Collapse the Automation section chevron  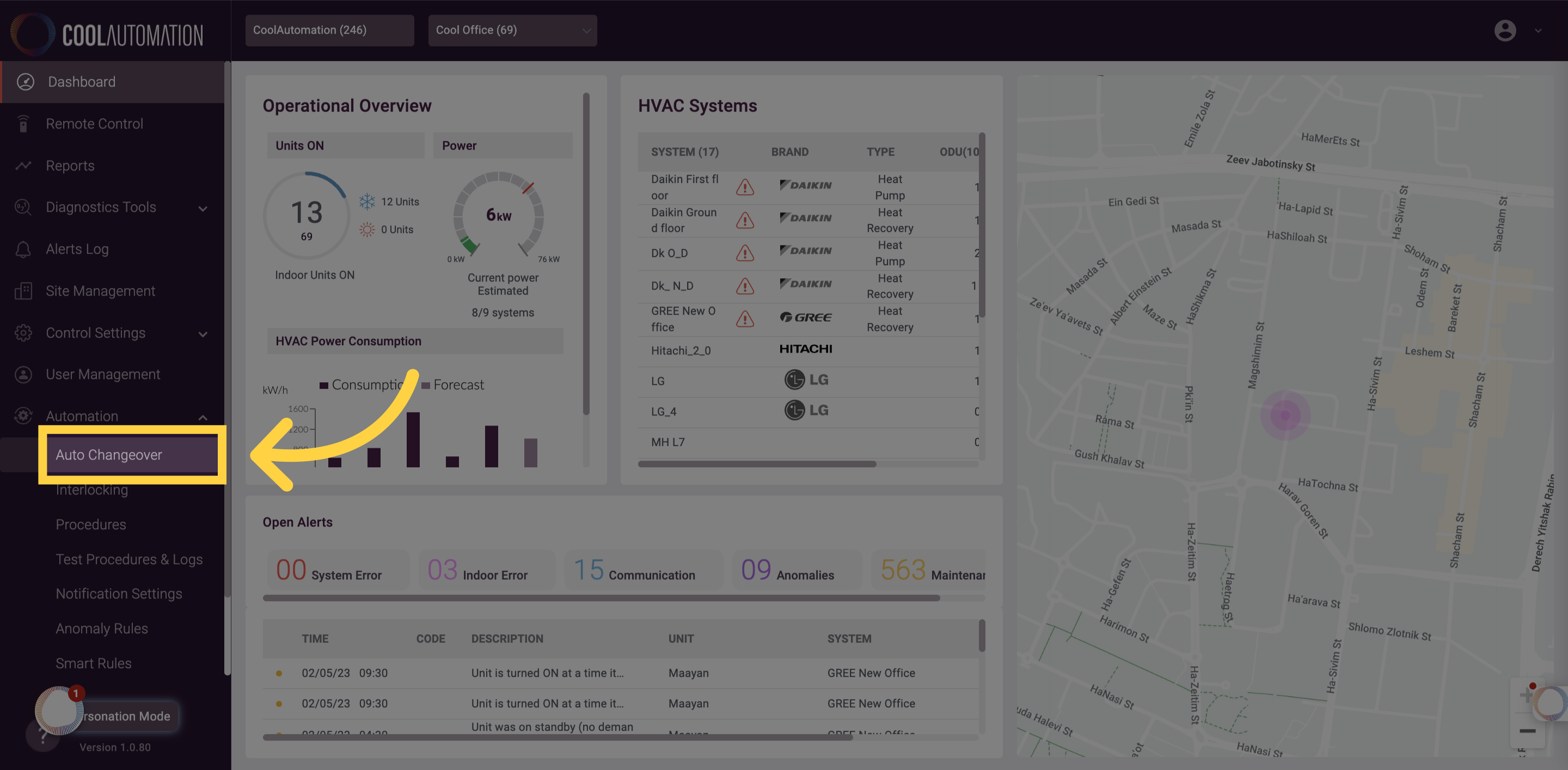coord(203,418)
